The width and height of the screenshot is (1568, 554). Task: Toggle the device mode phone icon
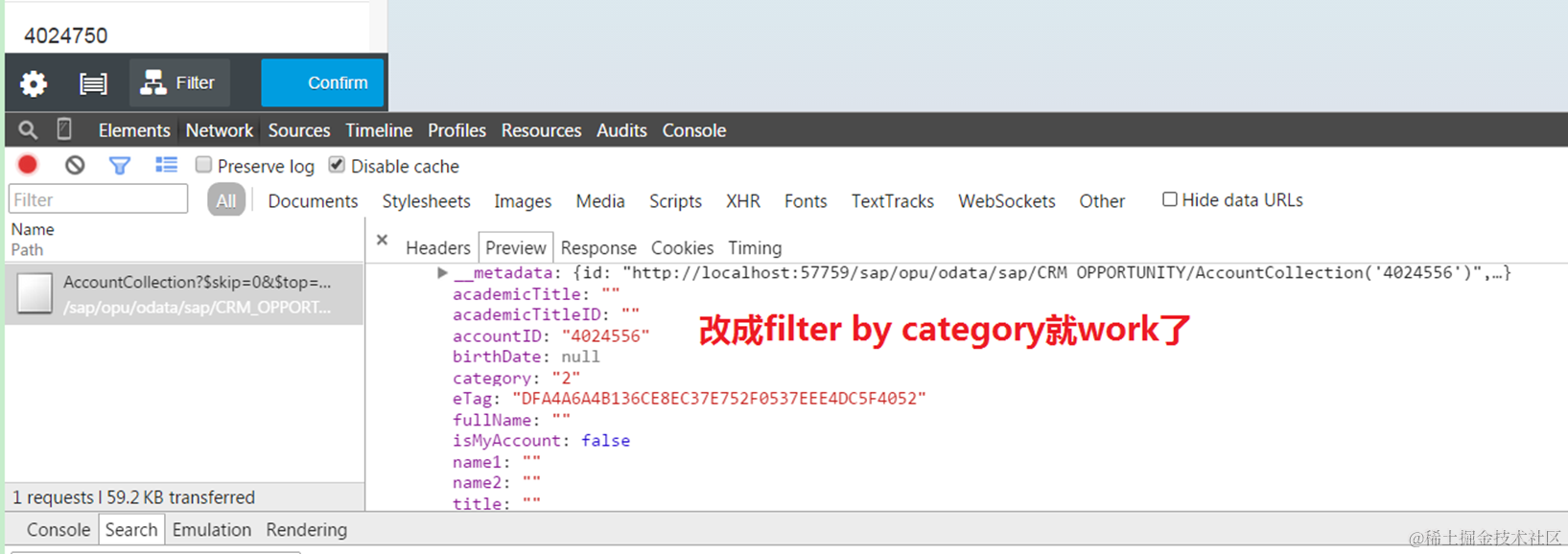(x=64, y=129)
